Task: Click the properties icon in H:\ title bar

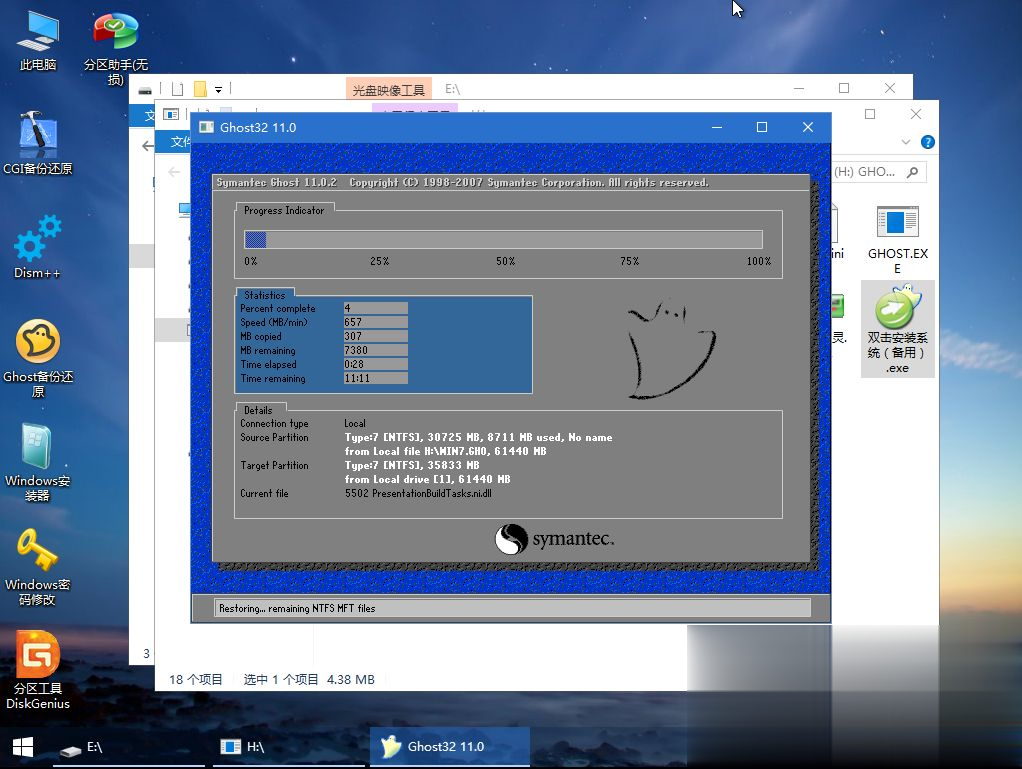Action: point(171,115)
